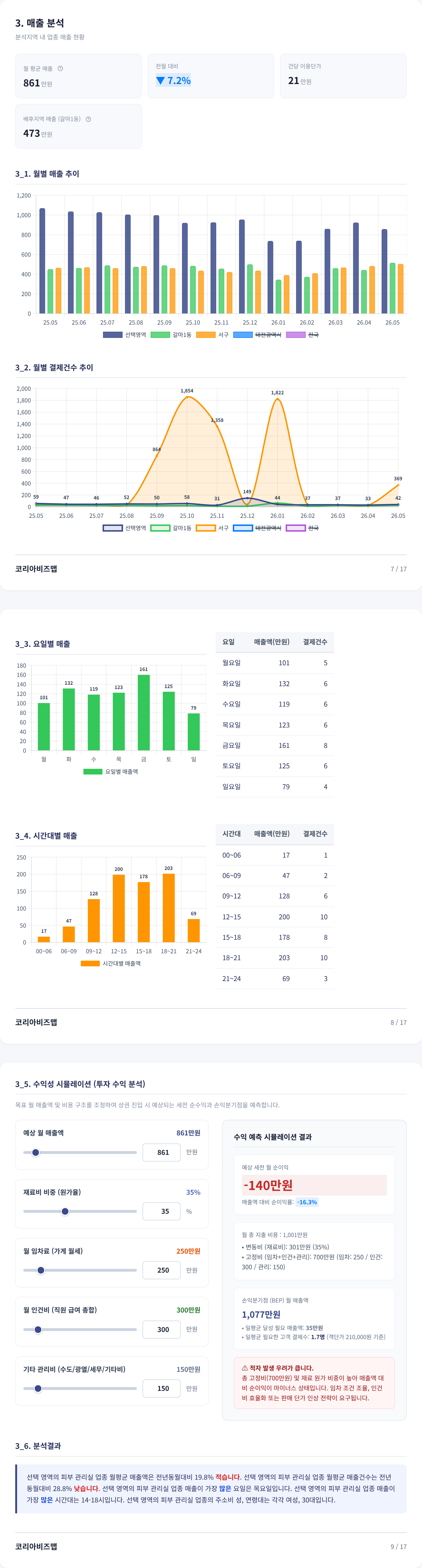Click the 재료비 비중 (원가율) slider handle

pos(65,1211)
